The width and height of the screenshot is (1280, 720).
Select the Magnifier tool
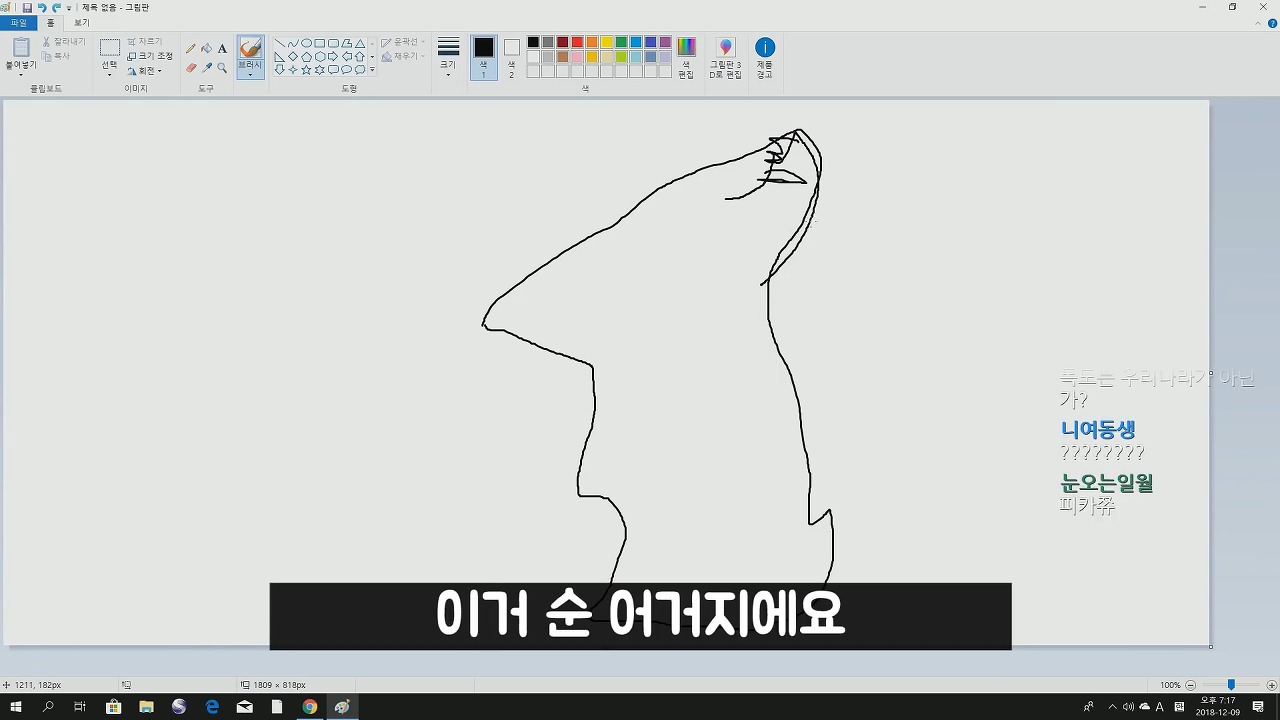[x=222, y=68]
